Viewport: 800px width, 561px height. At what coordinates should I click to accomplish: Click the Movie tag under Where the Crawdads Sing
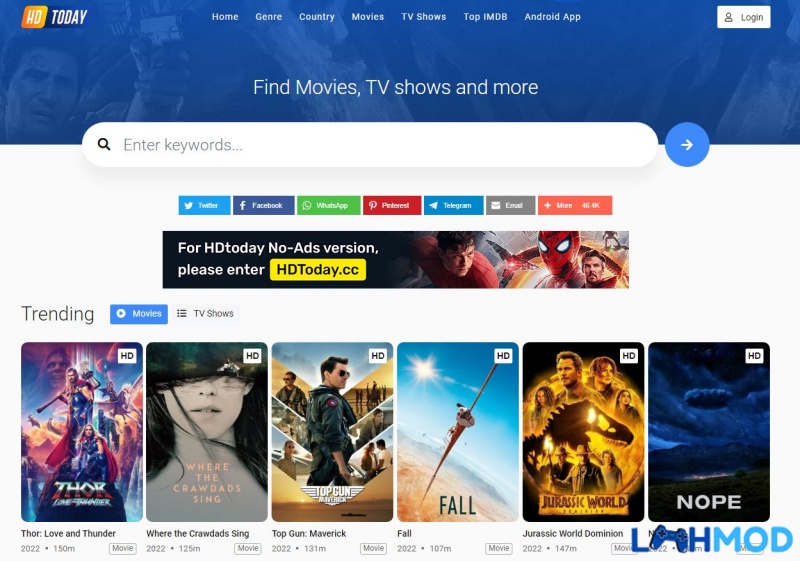point(248,548)
